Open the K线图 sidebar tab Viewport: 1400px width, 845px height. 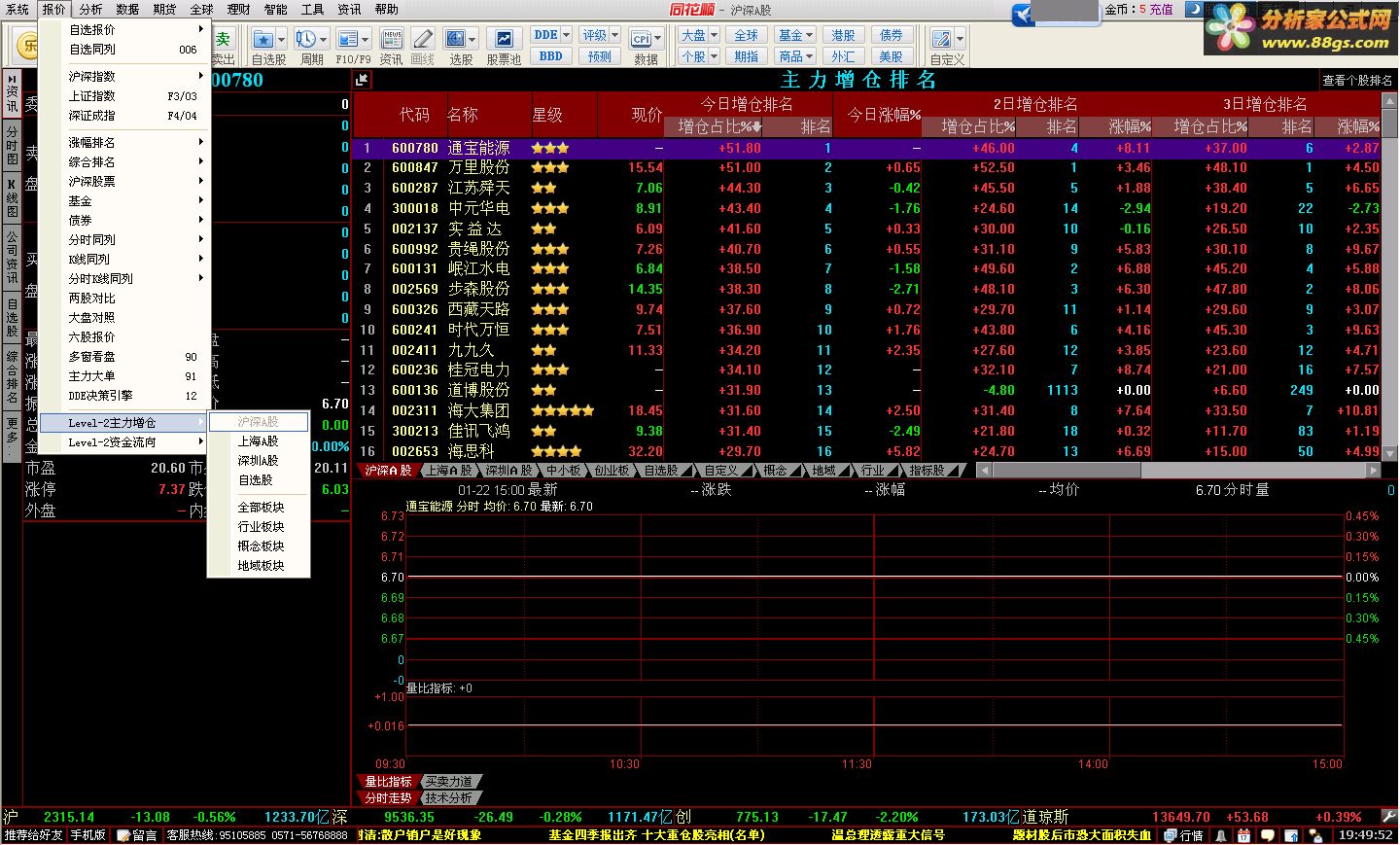pos(12,197)
